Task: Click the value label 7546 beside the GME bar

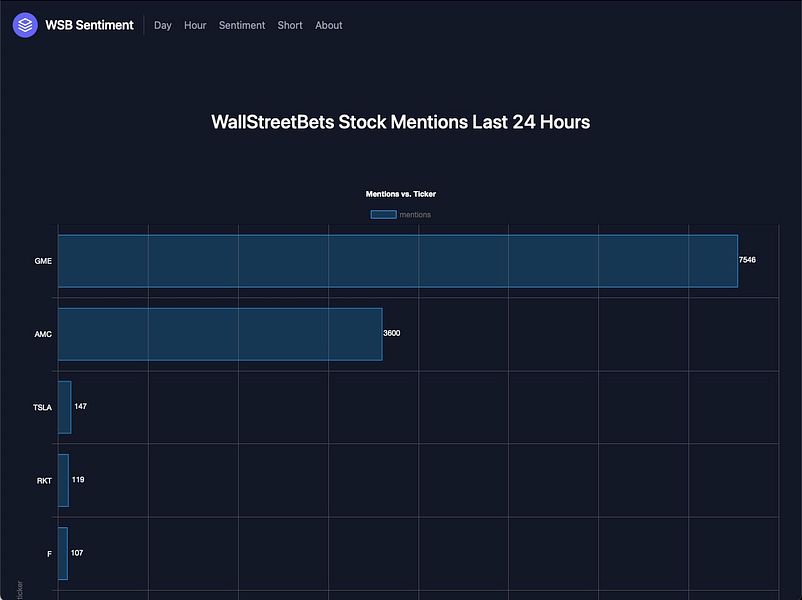Action: click(x=746, y=260)
